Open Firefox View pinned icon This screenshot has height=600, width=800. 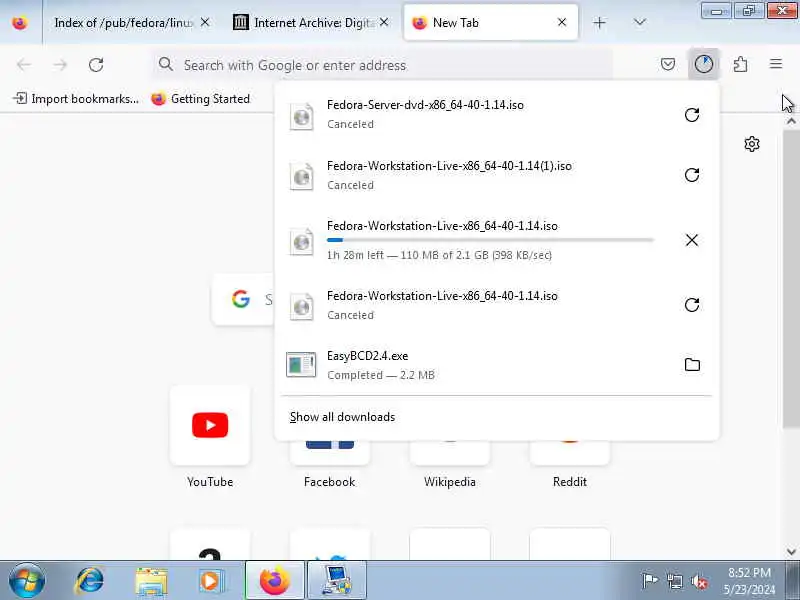click(20, 23)
